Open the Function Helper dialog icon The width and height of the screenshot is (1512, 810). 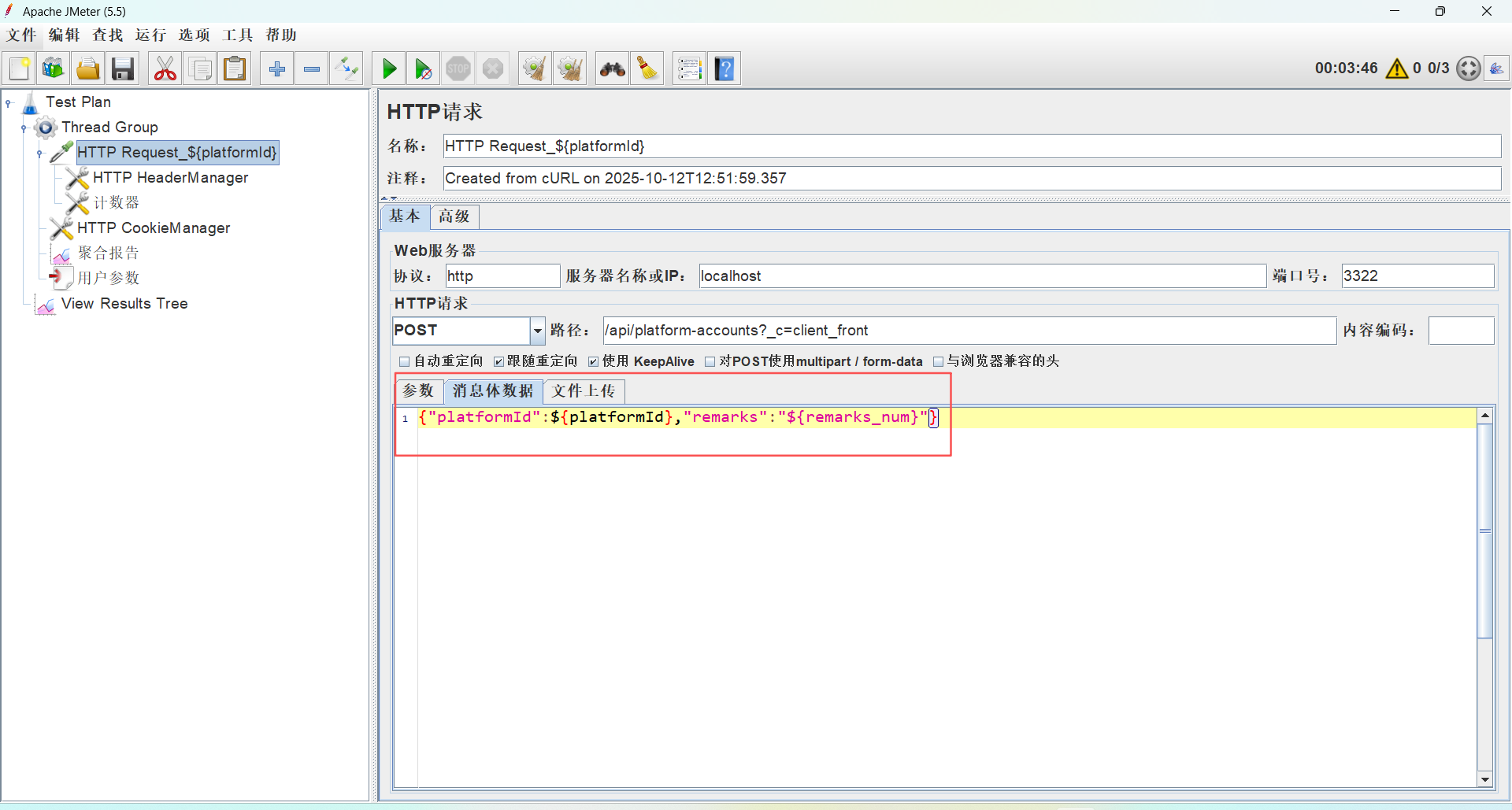click(690, 68)
